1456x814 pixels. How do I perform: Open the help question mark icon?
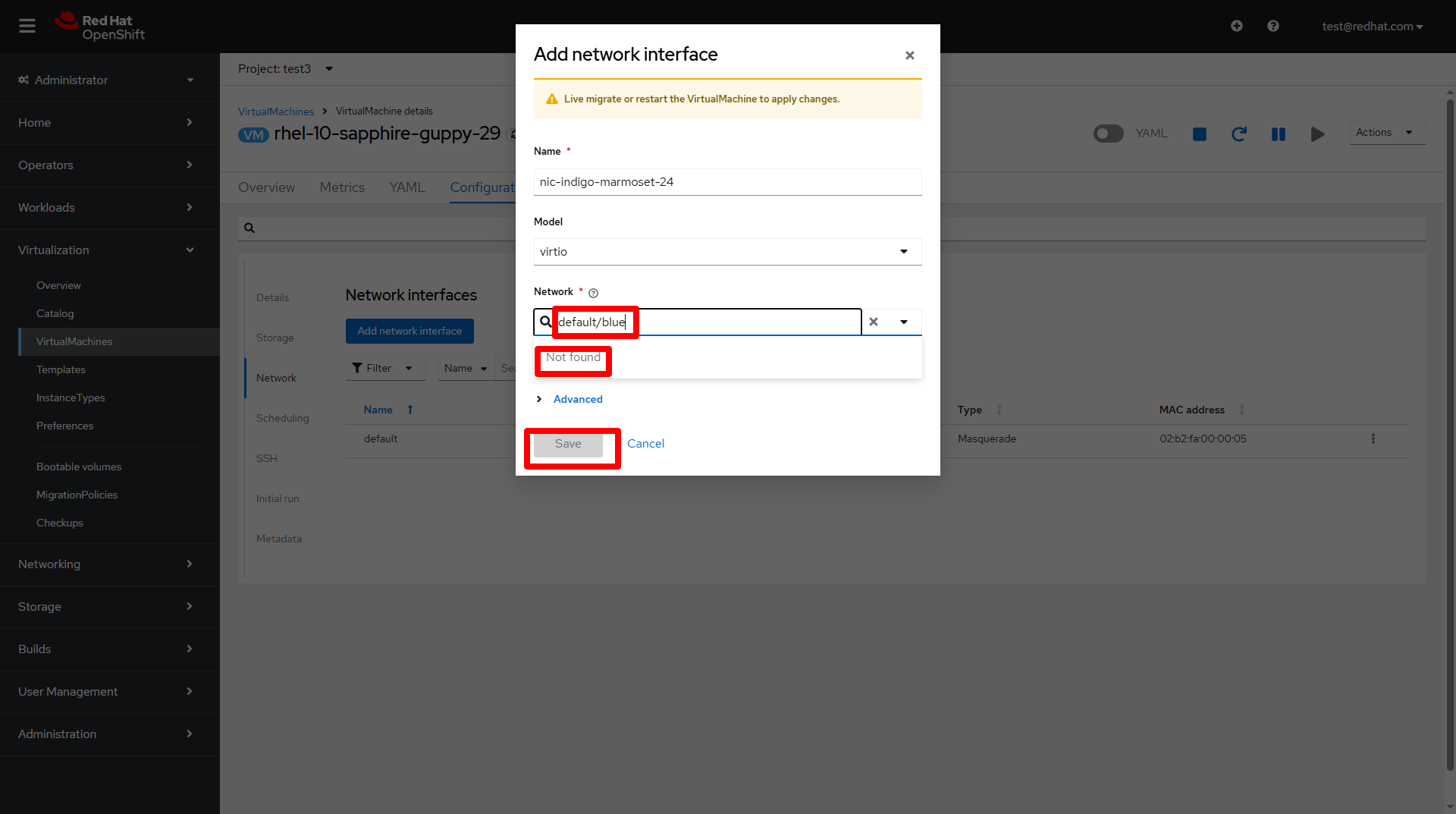pyautogui.click(x=1273, y=27)
